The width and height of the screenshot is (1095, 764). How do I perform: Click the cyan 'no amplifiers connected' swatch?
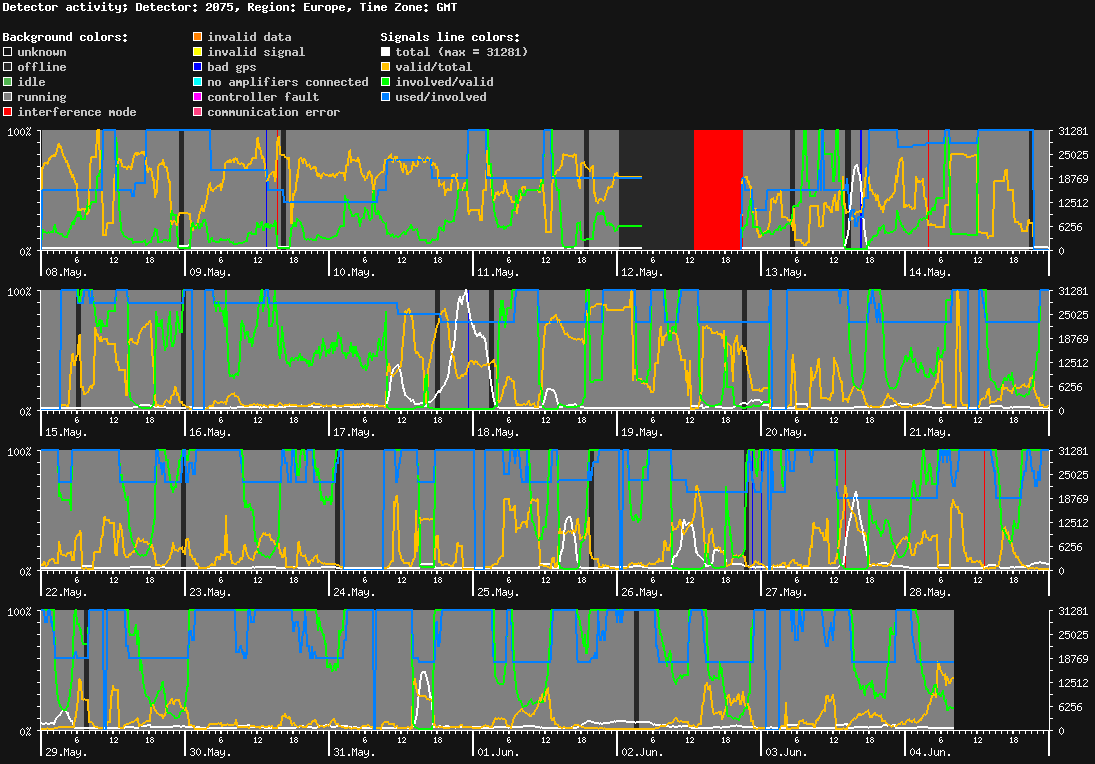[x=198, y=82]
